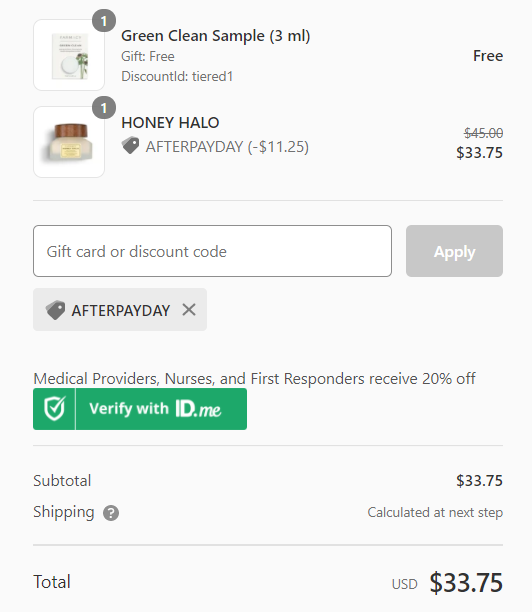
Task: Click the ID.me shield checkmark icon
Action: (x=54, y=409)
